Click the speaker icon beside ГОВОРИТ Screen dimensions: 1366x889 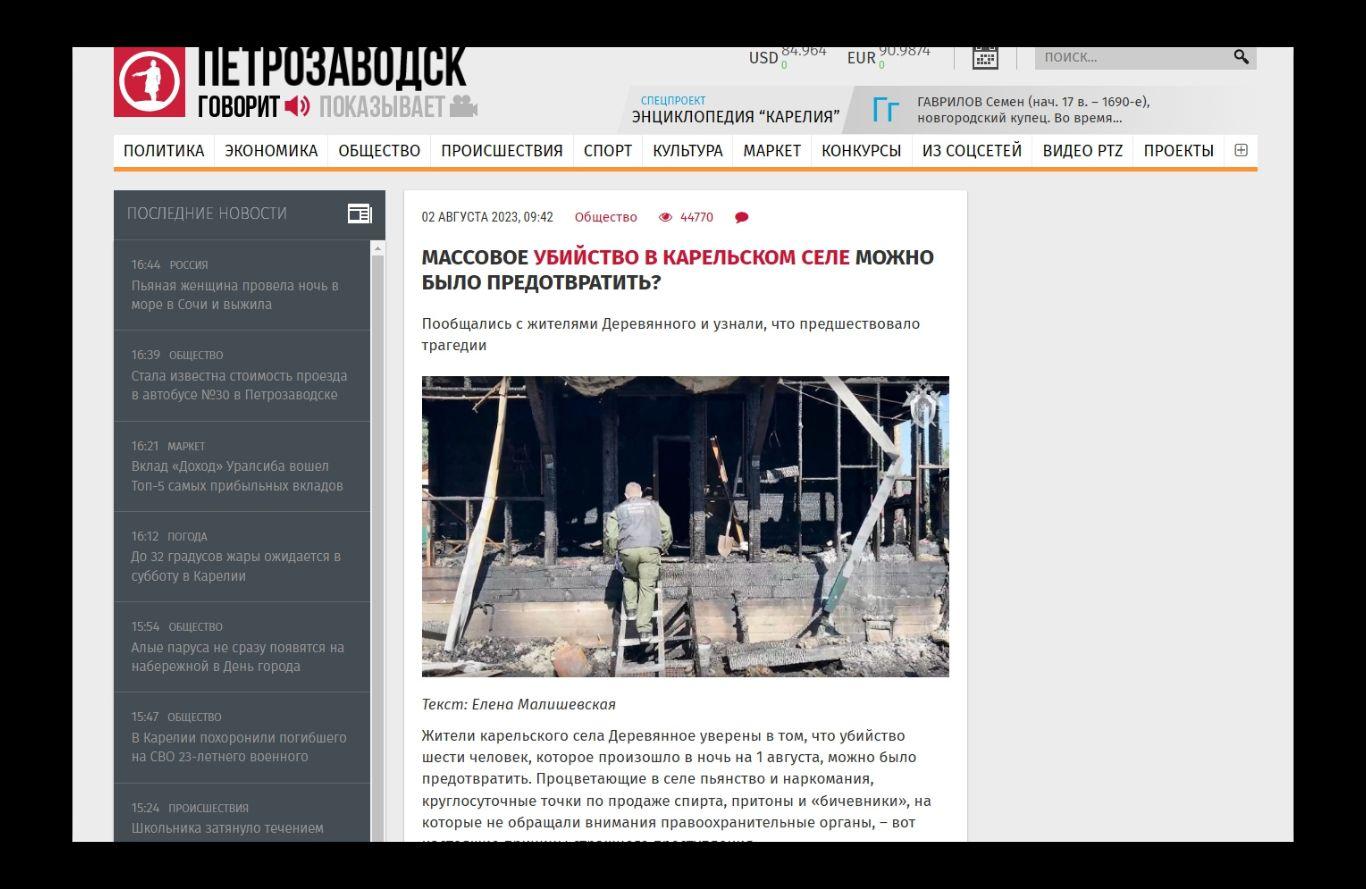click(x=298, y=105)
